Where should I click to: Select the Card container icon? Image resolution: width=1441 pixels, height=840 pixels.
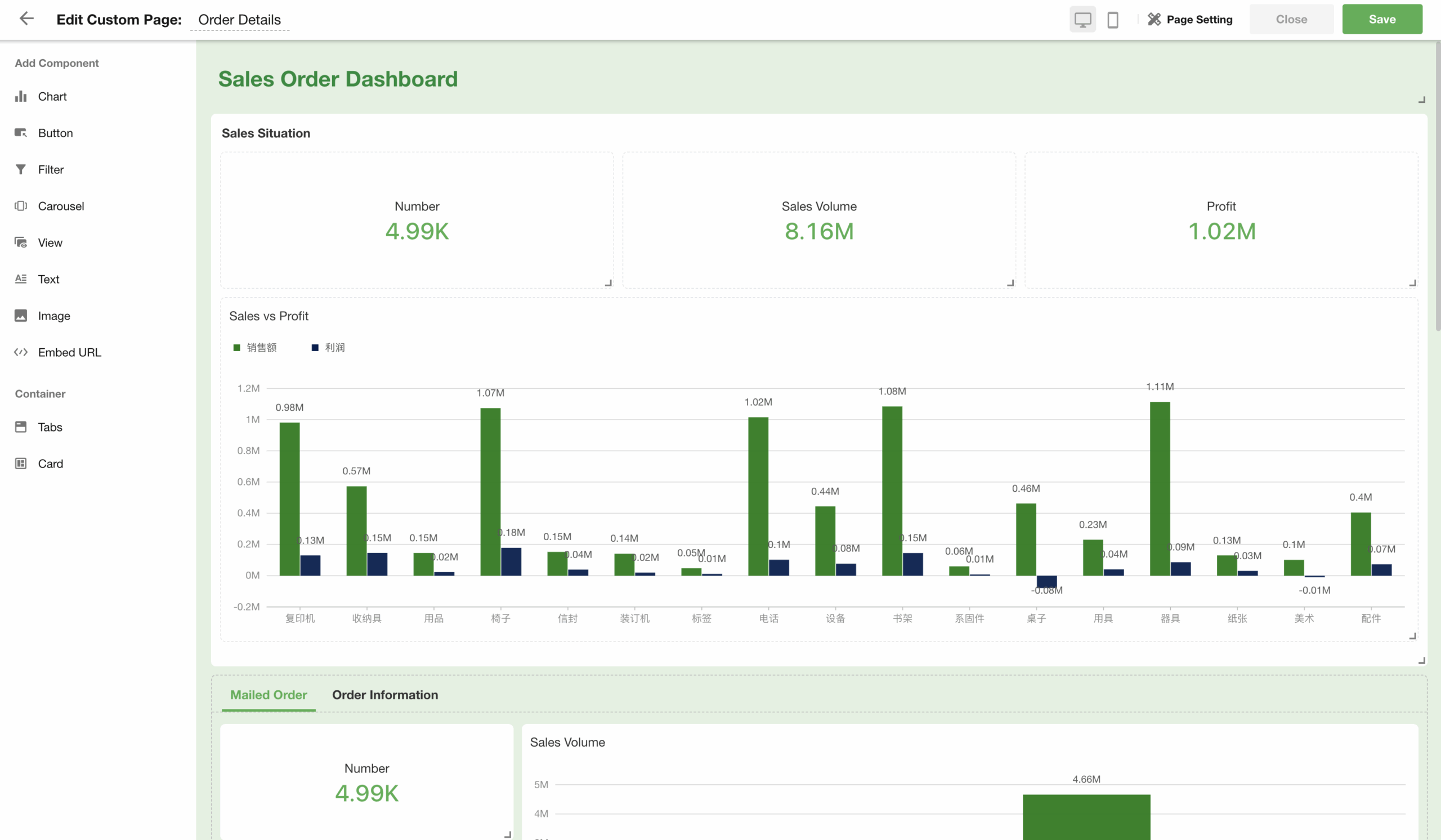tap(21, 464)
